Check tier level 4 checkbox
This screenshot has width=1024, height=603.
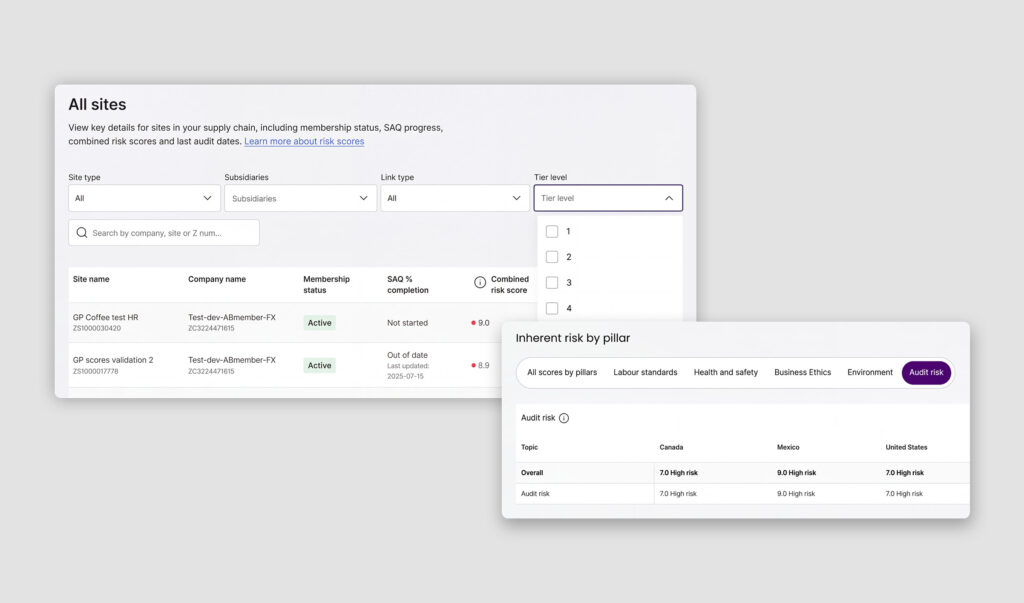552,308
